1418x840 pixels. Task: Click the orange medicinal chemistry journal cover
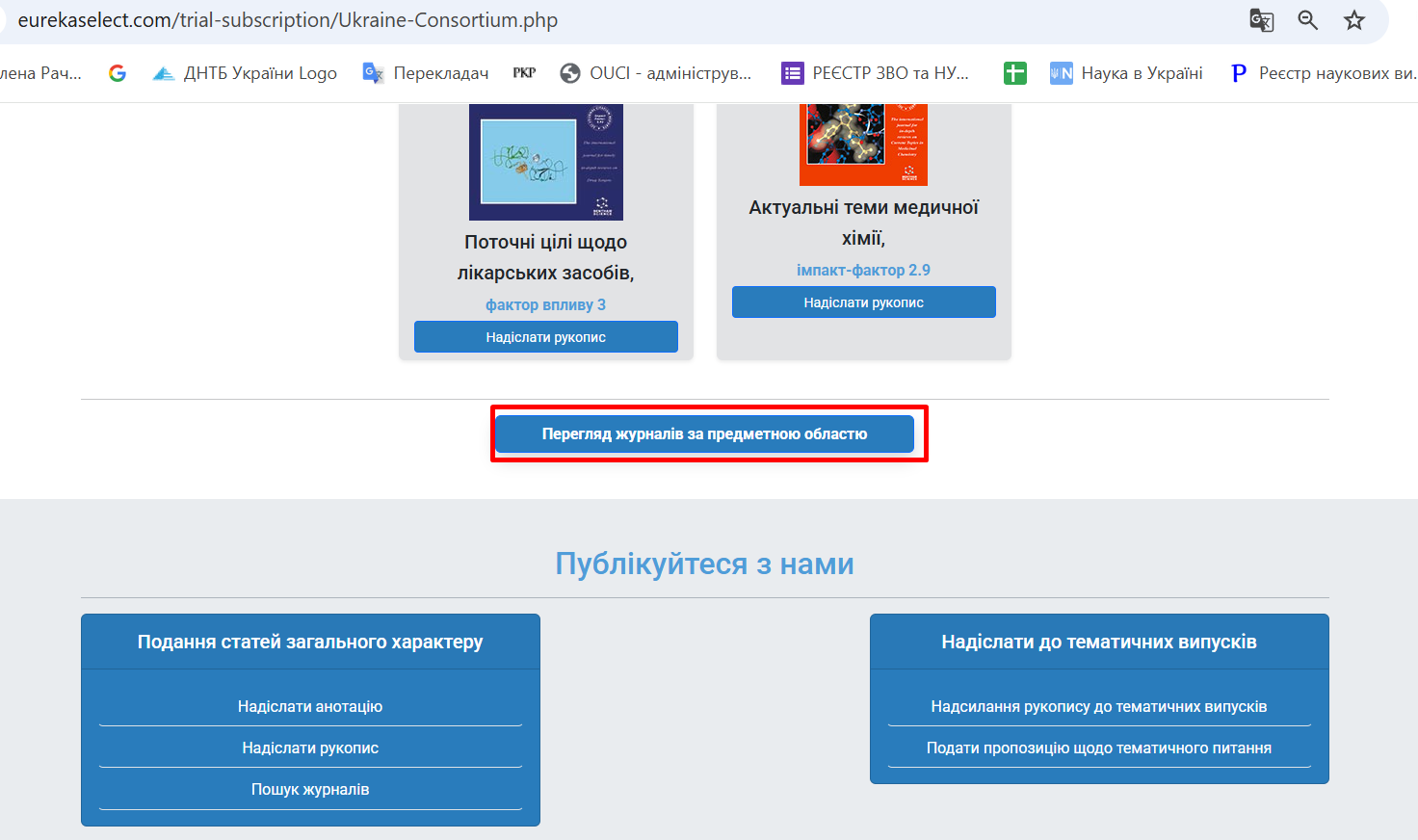(x=863, y=144)
